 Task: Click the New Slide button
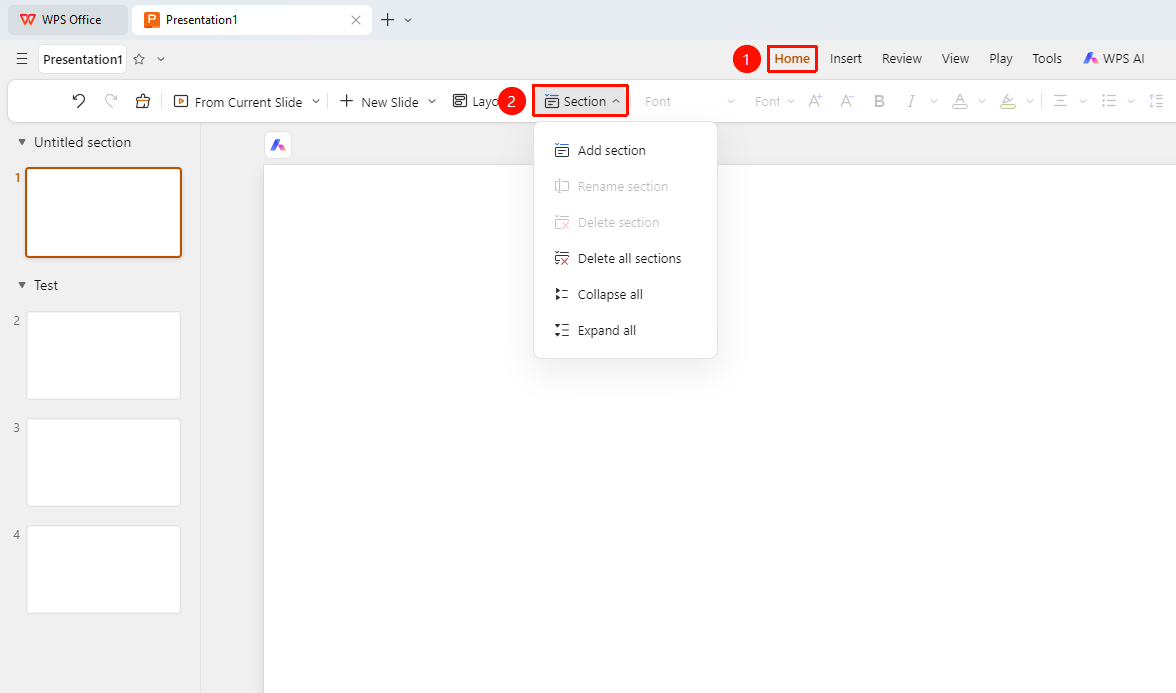point(380,101)
